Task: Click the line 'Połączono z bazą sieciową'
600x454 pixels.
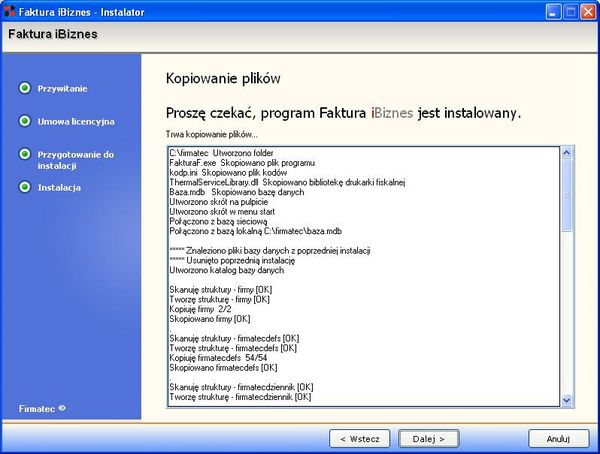Action: (218, 221)
